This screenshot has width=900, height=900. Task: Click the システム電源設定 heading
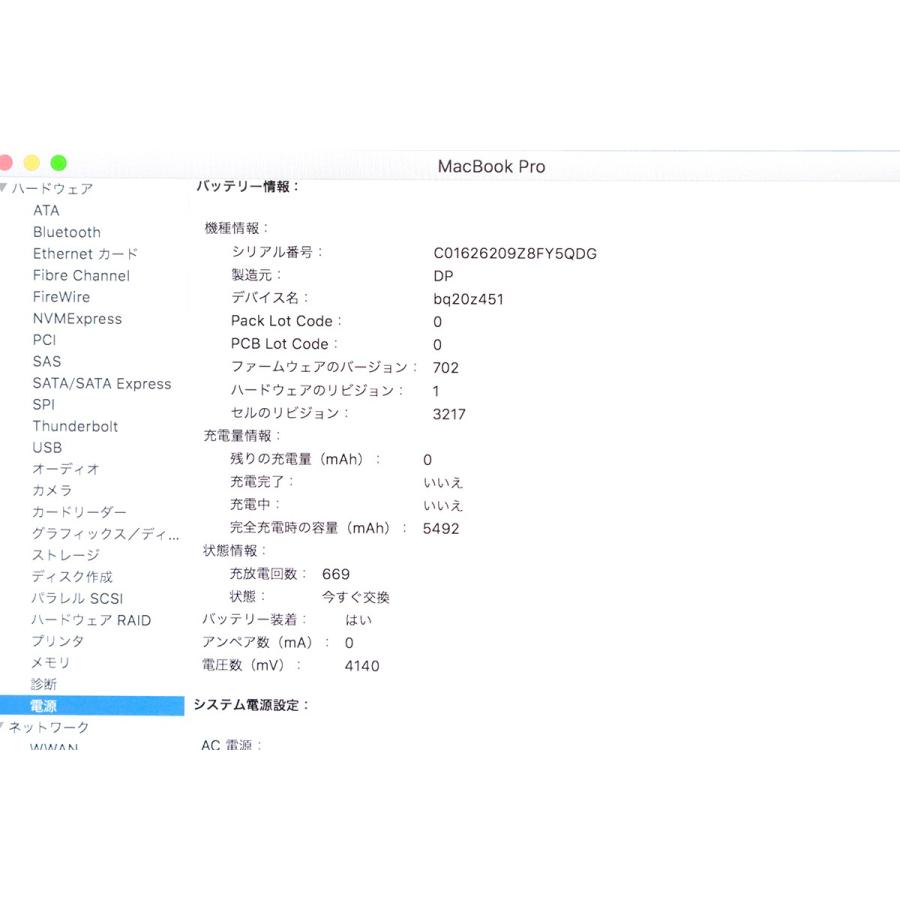pos(251,705)
